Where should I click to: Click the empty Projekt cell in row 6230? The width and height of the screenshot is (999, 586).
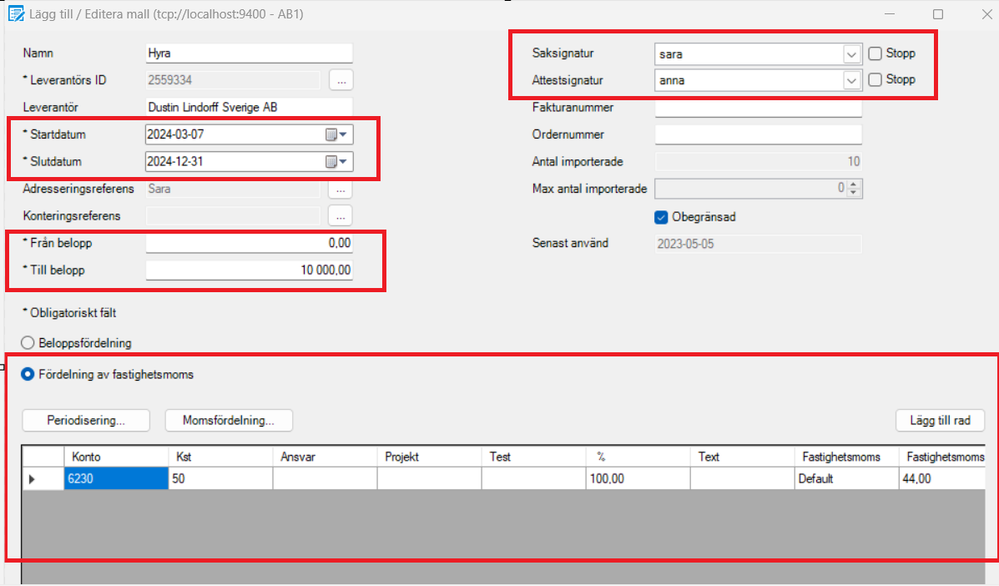click(x=429, y=479)
